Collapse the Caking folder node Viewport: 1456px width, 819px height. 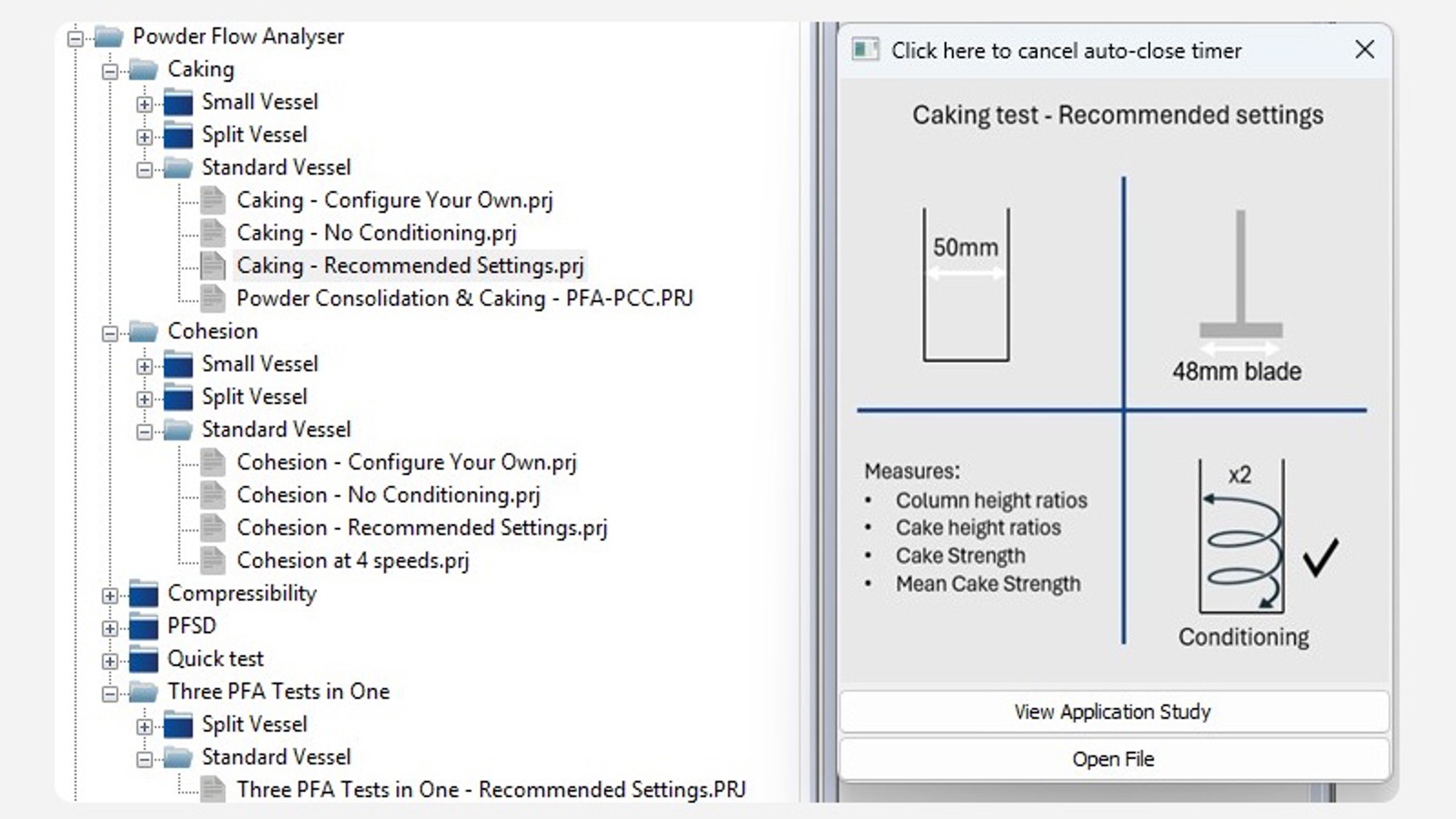tap(110, 72)
